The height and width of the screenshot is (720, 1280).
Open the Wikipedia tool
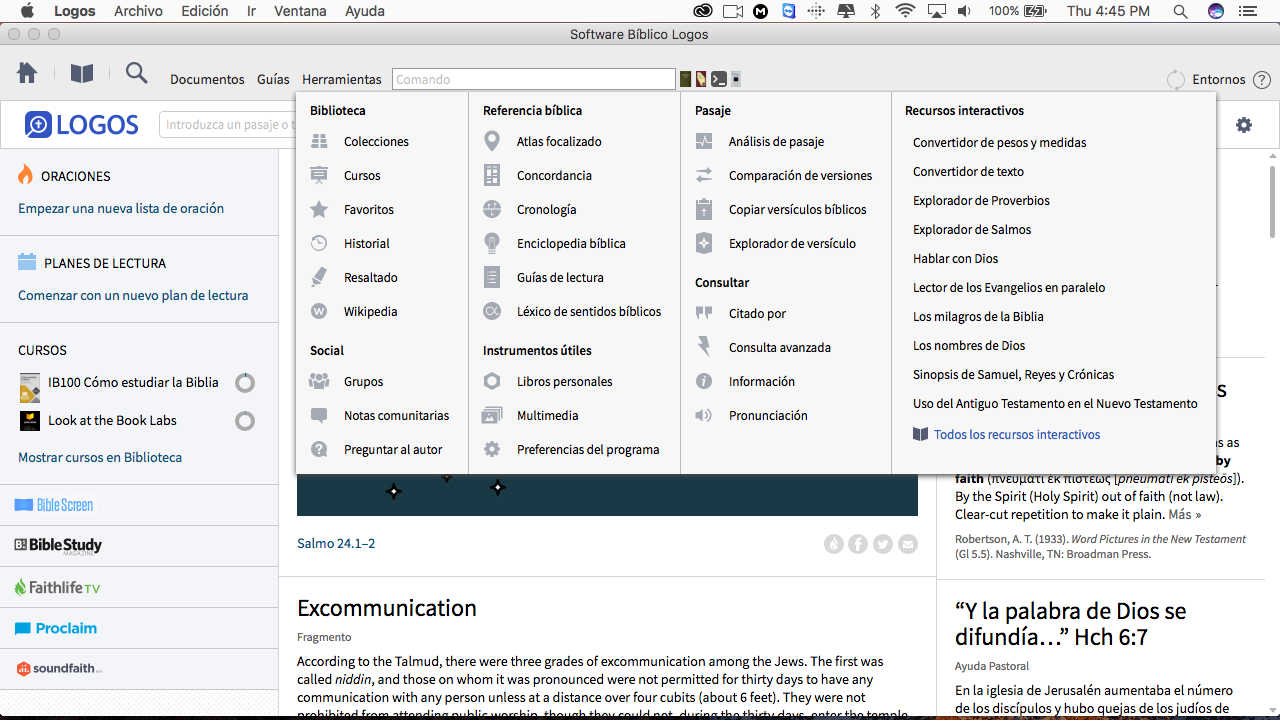(370, 312)
